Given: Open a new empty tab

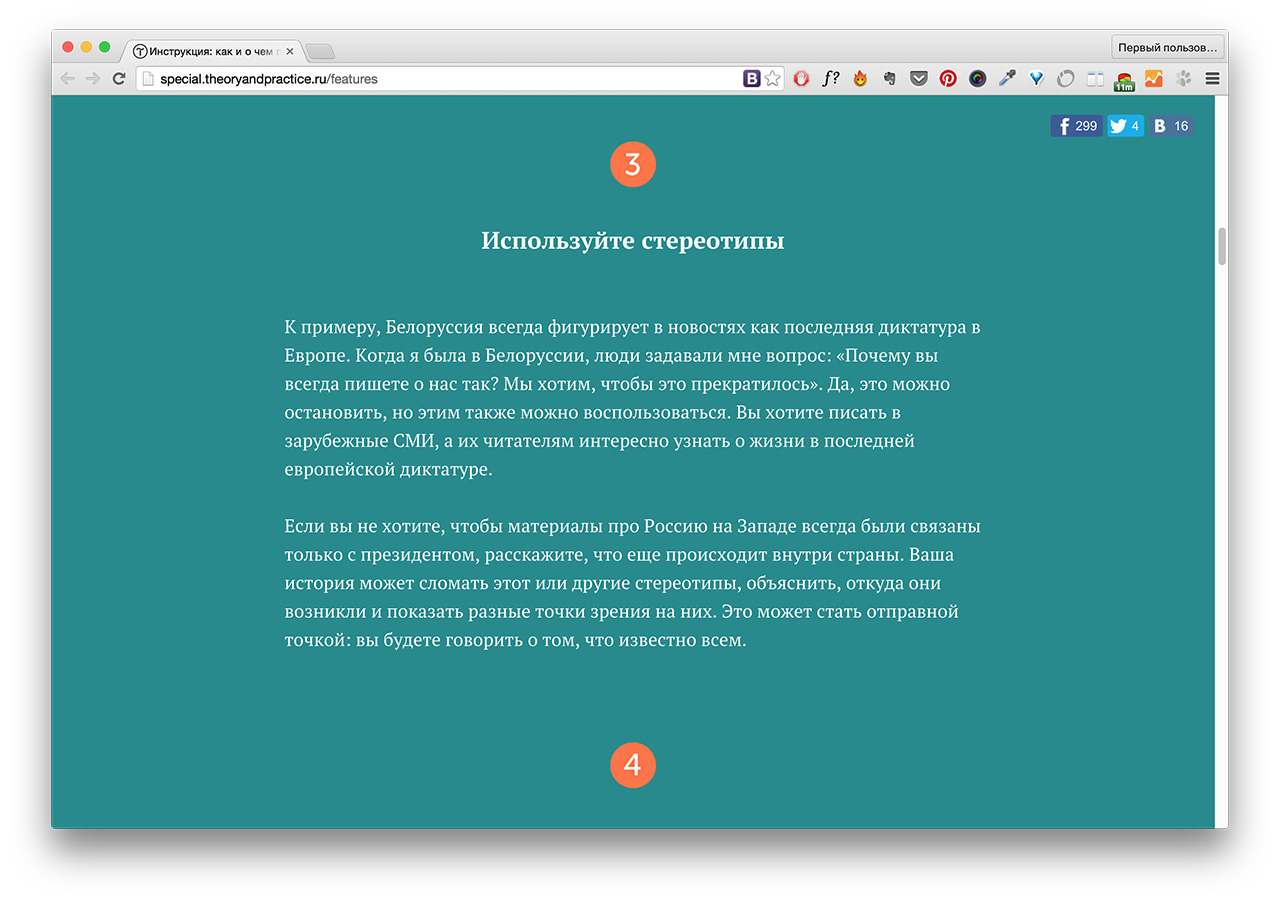Looking at the screenshot, I should (x=320, y=51).
